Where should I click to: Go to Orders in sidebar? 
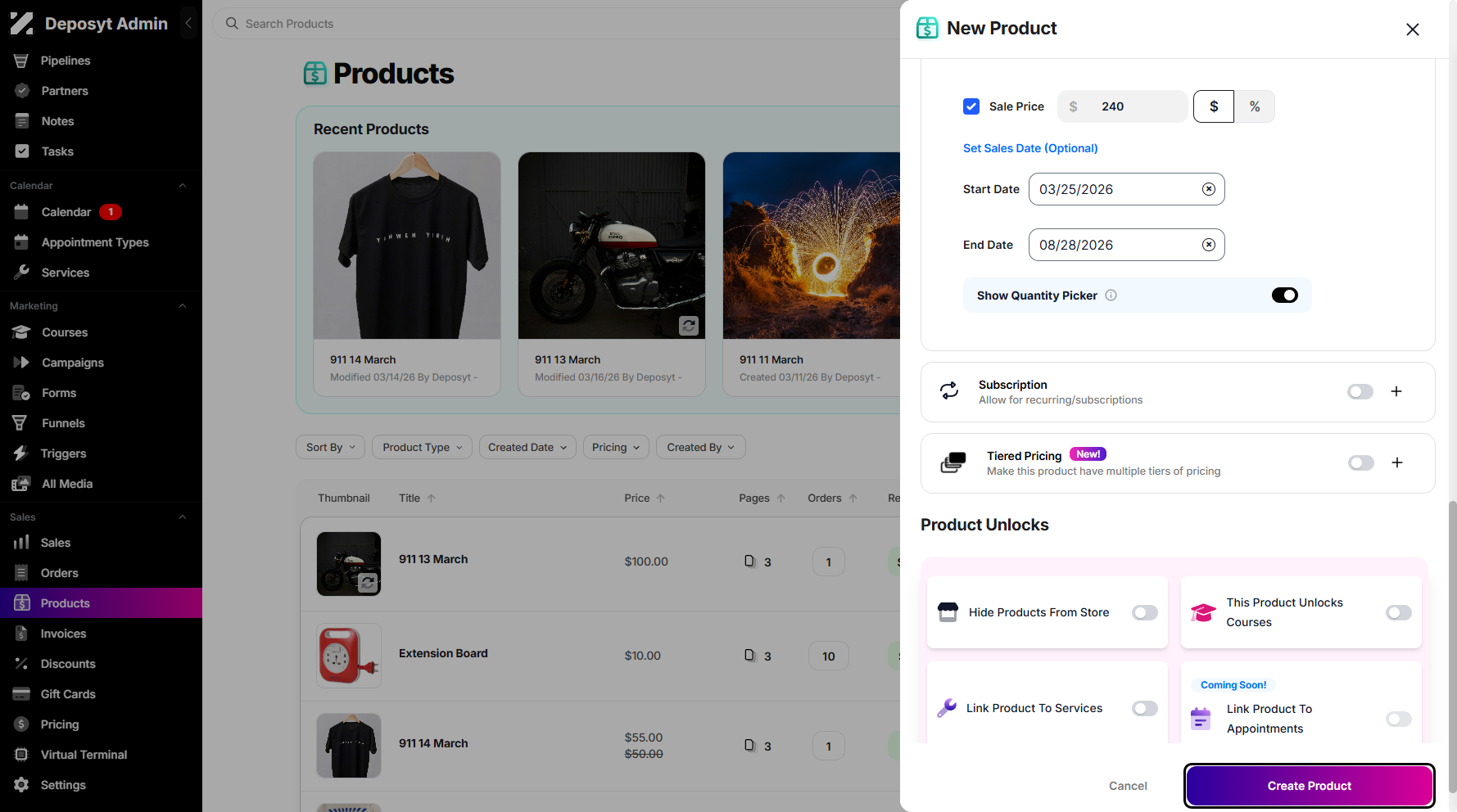[x=60, y=573]
